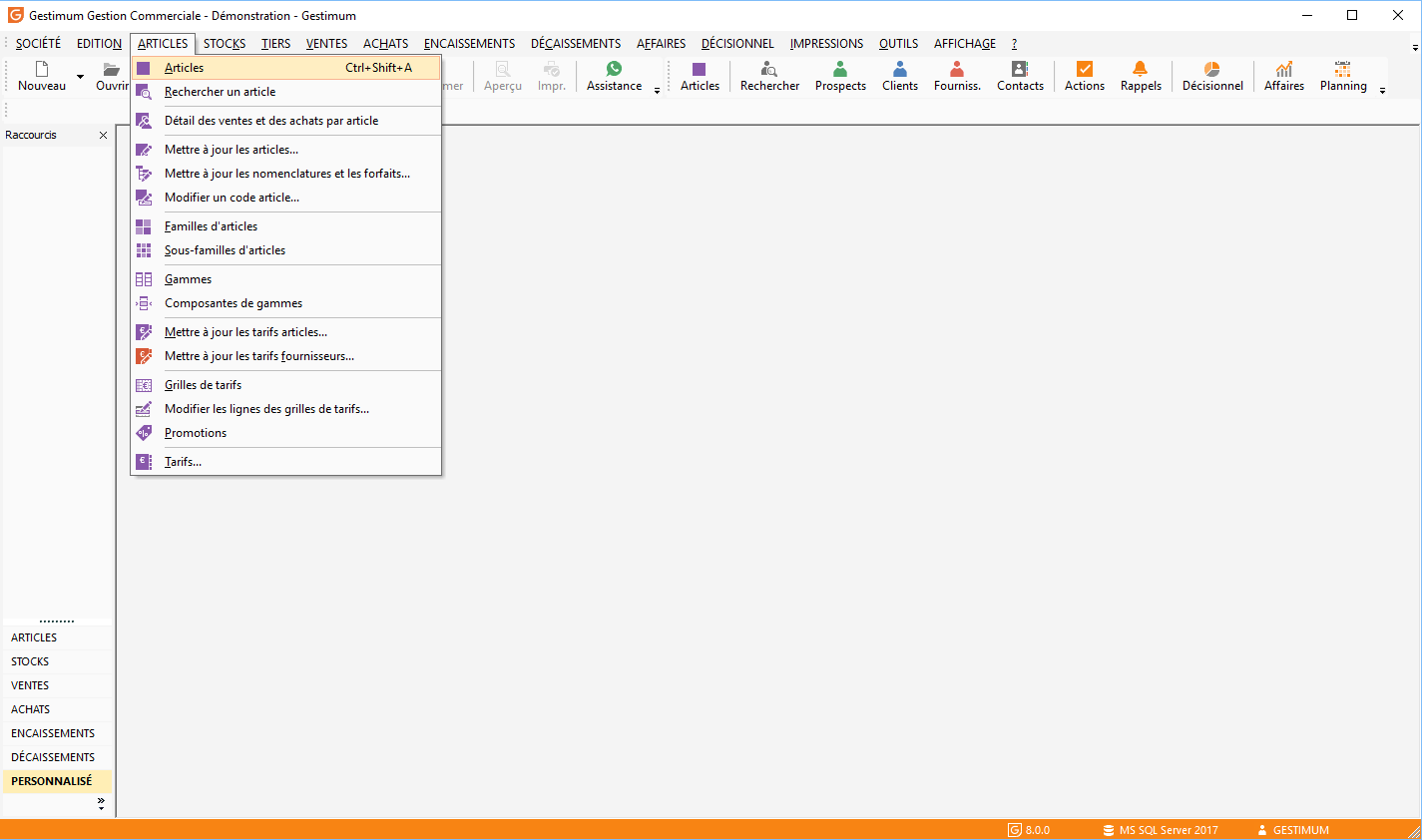Switch to ACHATS shortcuts tab in sidebar
Image resolution: width=1422 pixels, height=840 pixels.
pyautogui.click(x=57, y=709)
